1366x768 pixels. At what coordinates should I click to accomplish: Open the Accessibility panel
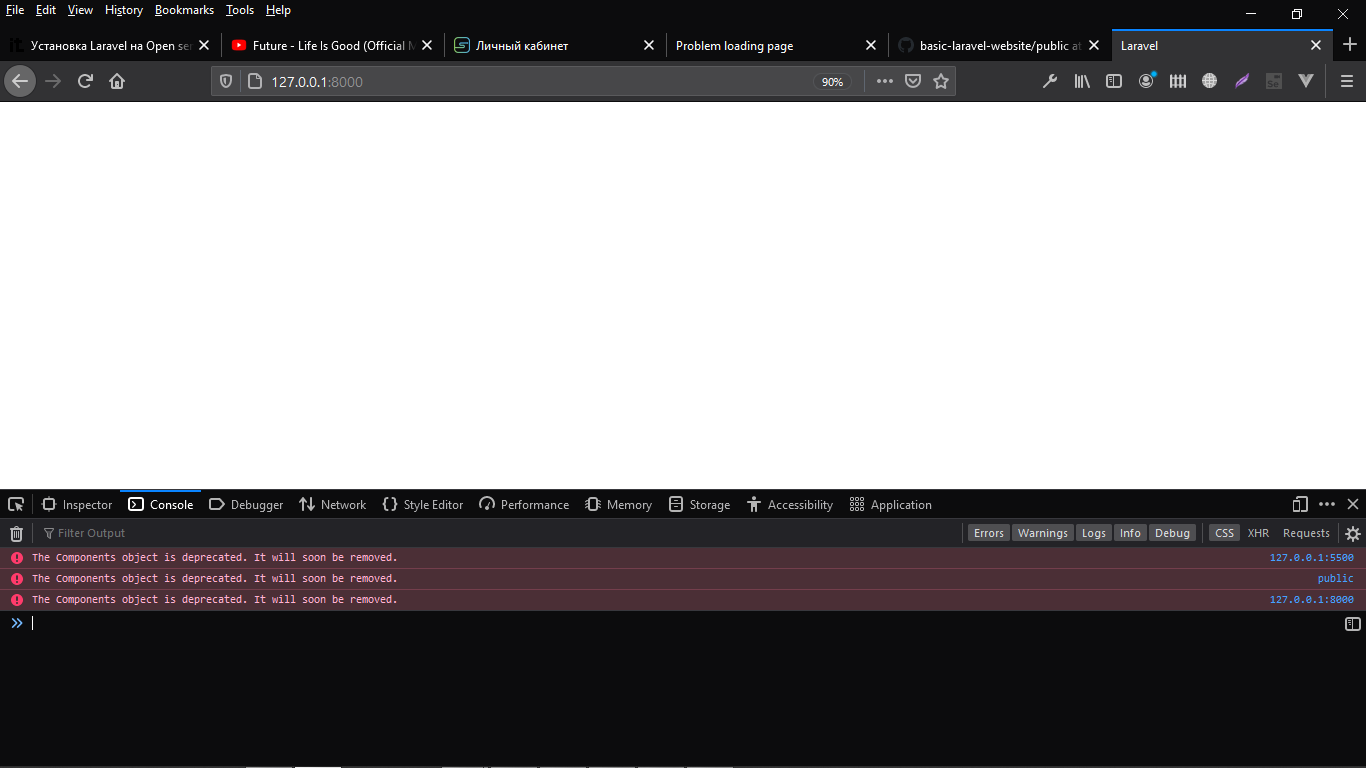(x=790, y=505)
